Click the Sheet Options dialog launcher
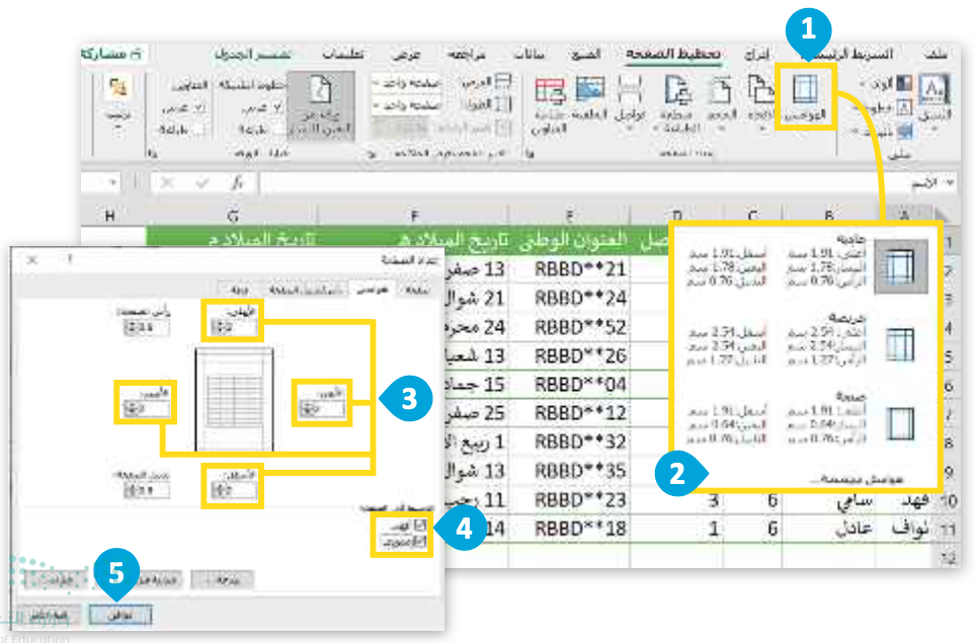The height and width of the screenshot is (643, 977). point(152,153)
